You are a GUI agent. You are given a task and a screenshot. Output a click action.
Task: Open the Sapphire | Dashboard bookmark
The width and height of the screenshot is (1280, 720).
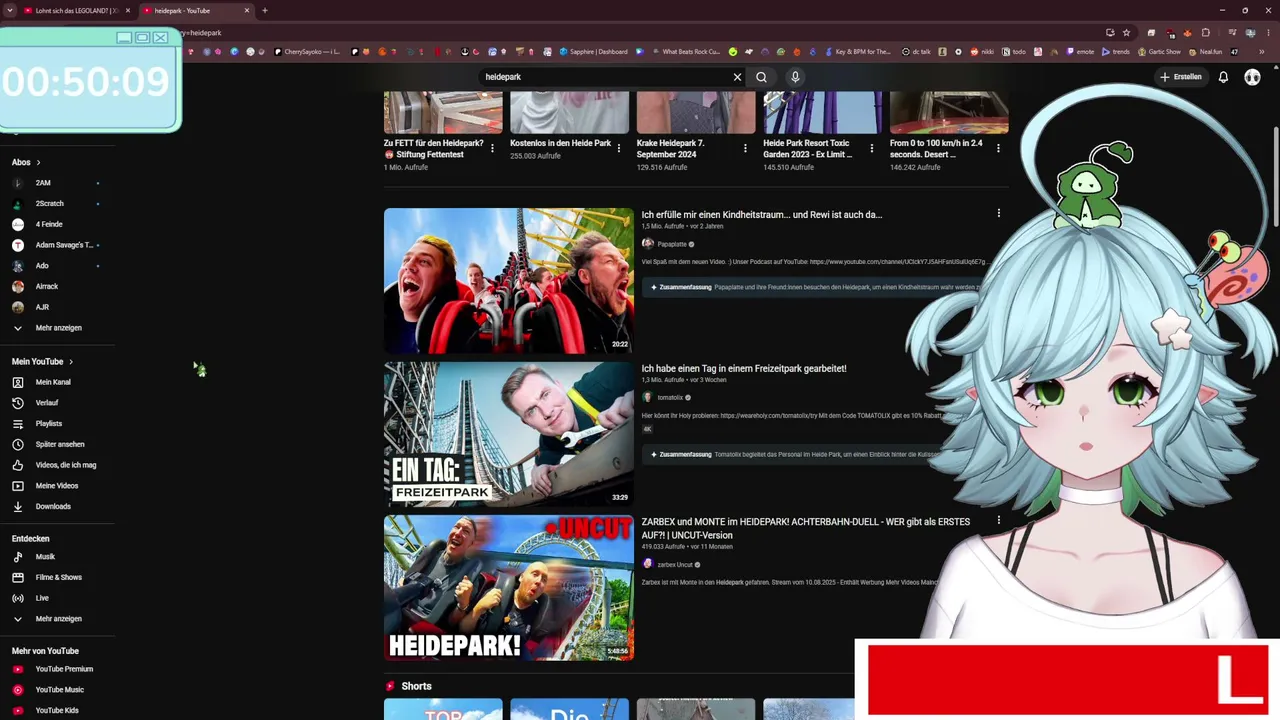[x=594, y=52]
